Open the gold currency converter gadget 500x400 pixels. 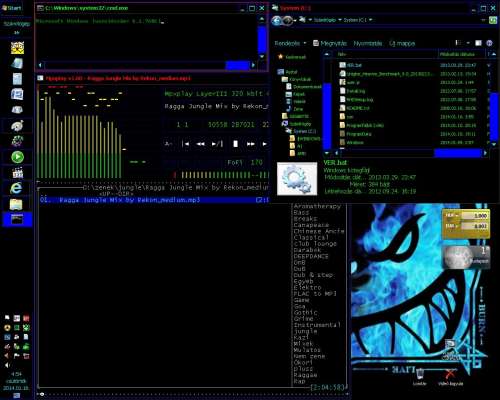466,223
